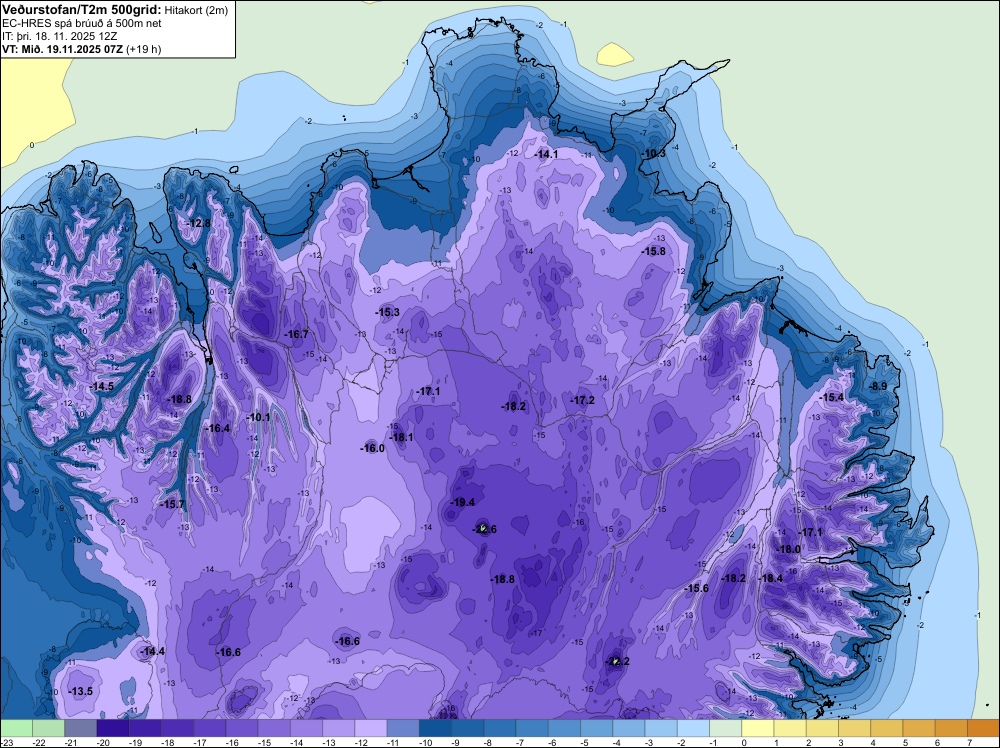The image size is (1000, 748).
Task: Select the dark blue swatch labeled -10
Action: (x=435, y=728)
